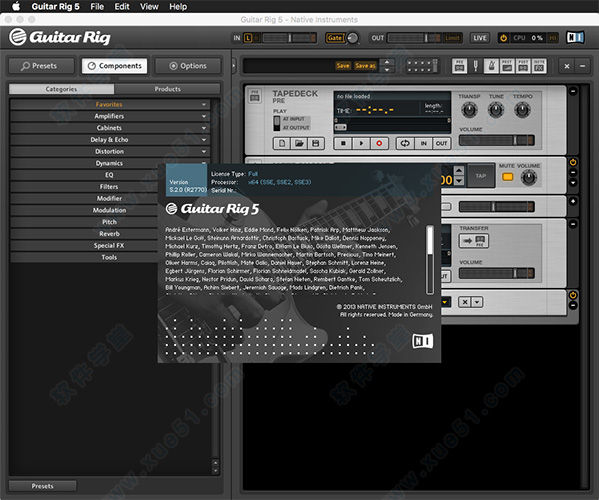The width and height of the screenshot is (599, 500).
Task: Click the Save preset button
Action: click(343, 66)
